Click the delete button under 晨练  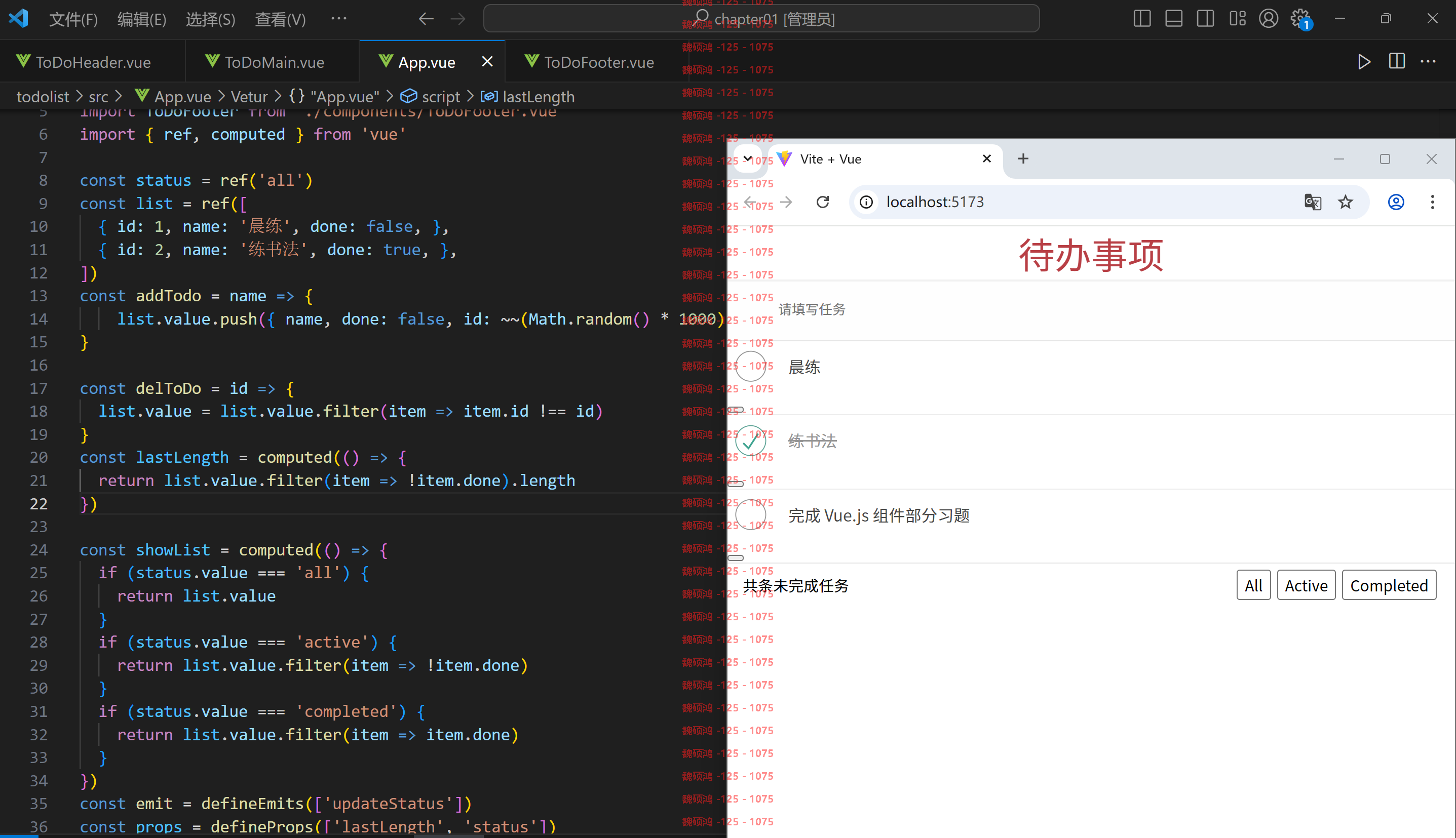tap(736, 410)
